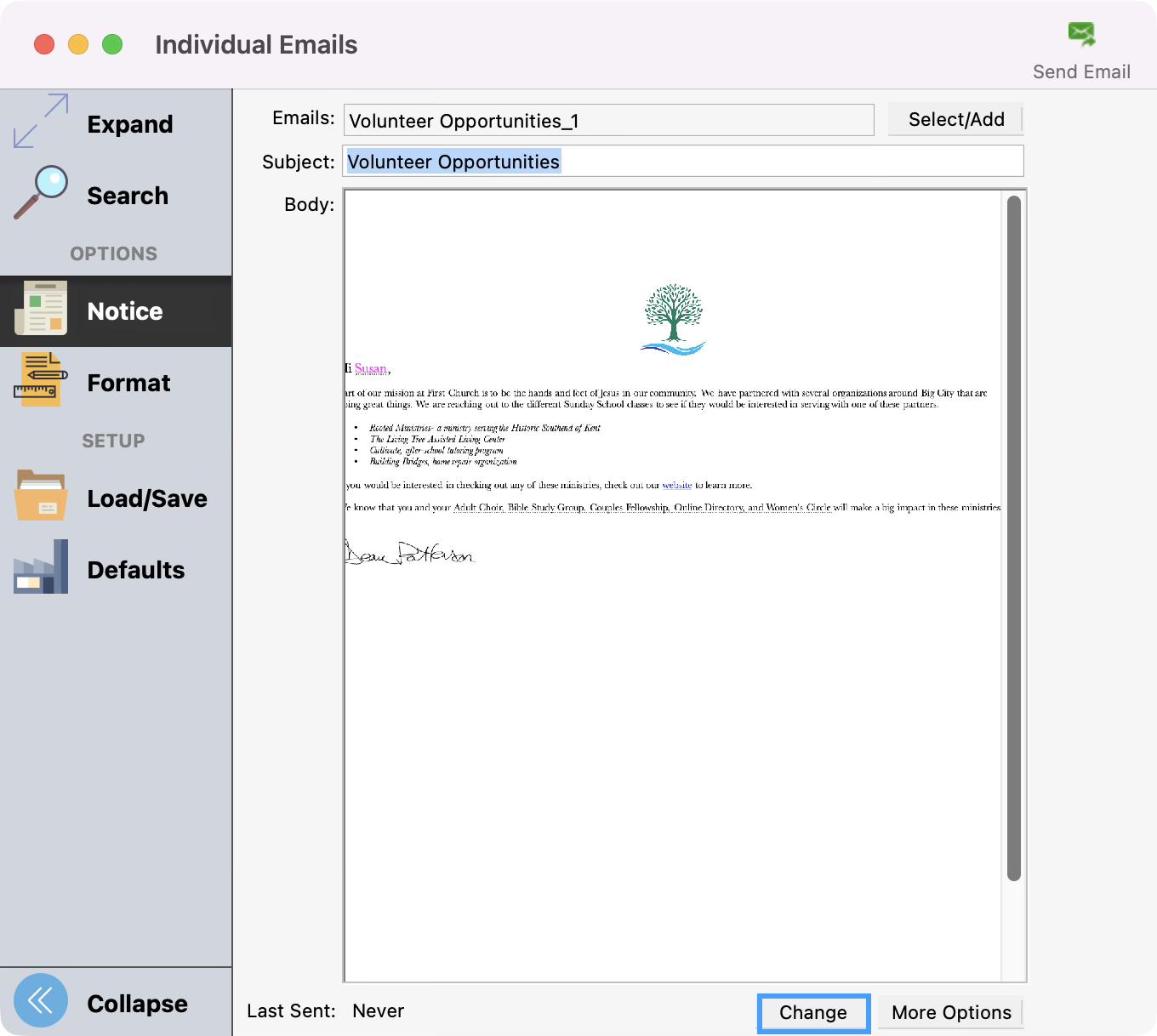Image resolution: width=1157 pixels, height=1036 pixels.
Task: Click the Susan merge name in greeting
Action: pos(371,368)
